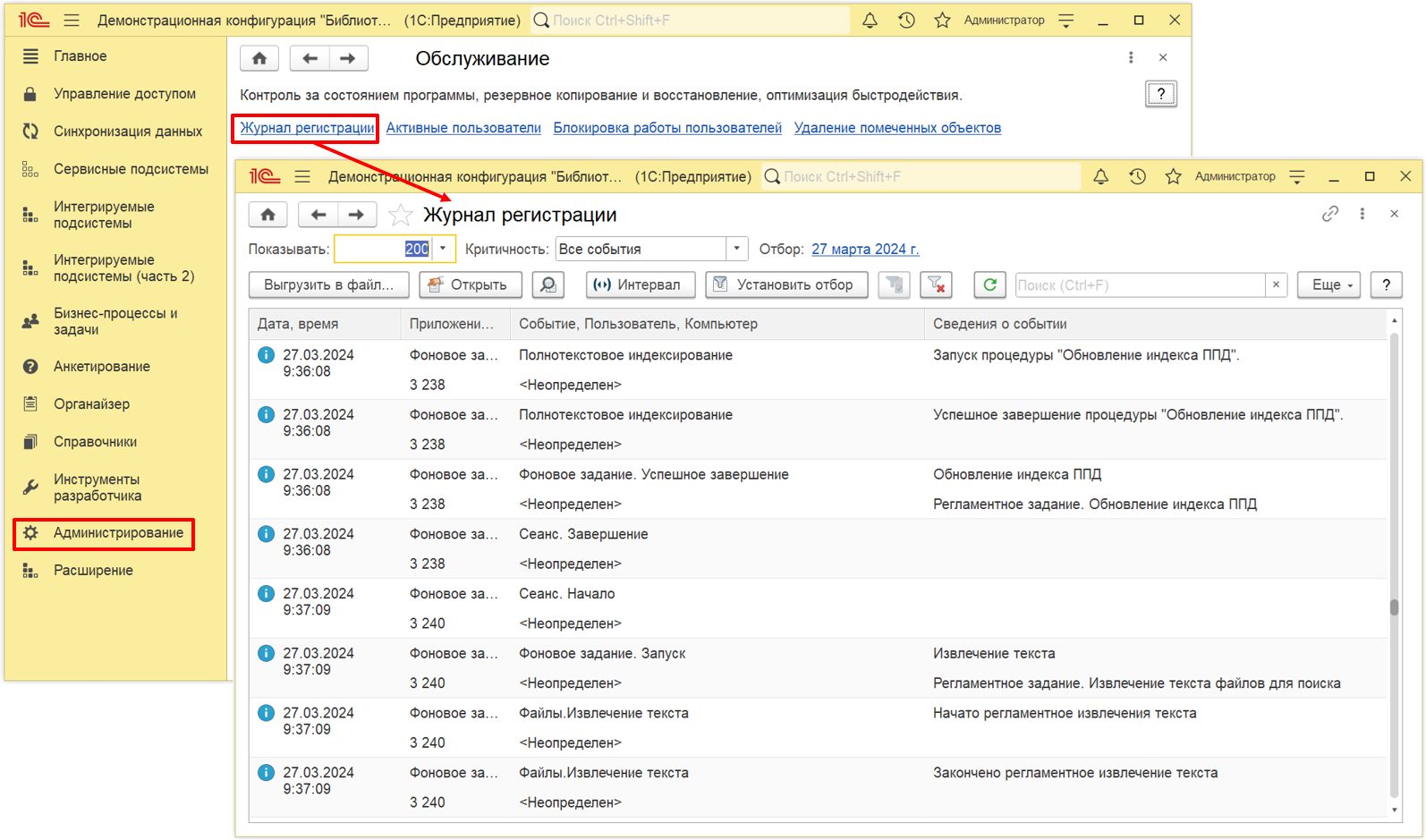This screenshot has width=1426, height=840.
Task: Click Открыть button
Action: click(470, 284)
